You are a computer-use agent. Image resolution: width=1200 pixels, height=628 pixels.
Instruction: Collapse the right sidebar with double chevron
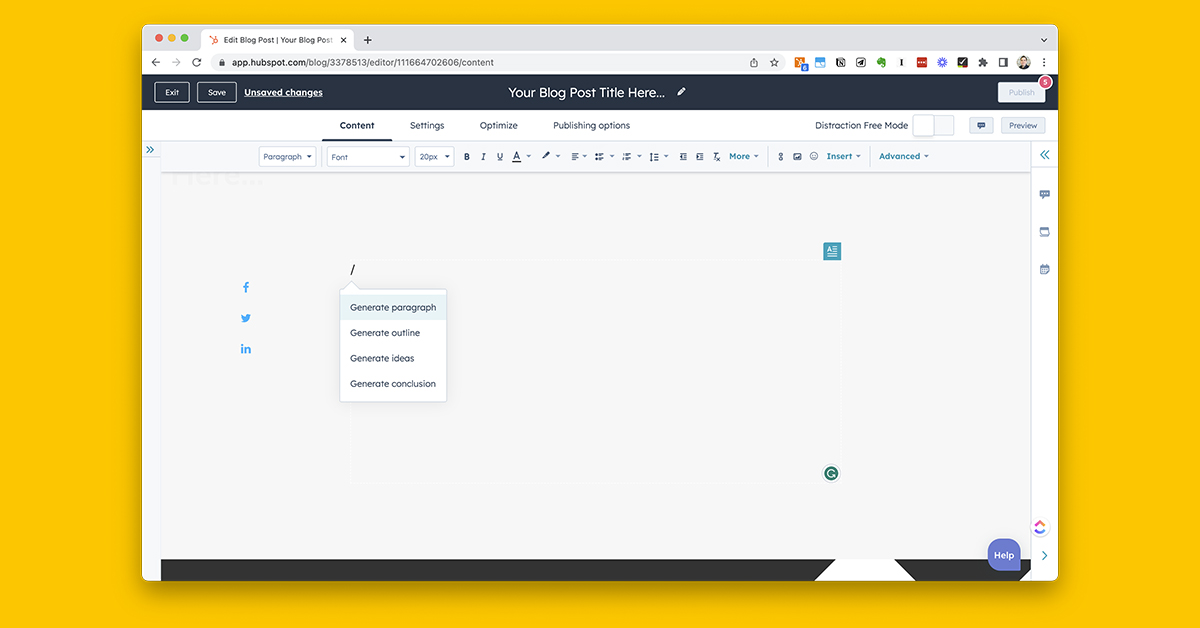pyautogui.click(x=1044, y=155)
